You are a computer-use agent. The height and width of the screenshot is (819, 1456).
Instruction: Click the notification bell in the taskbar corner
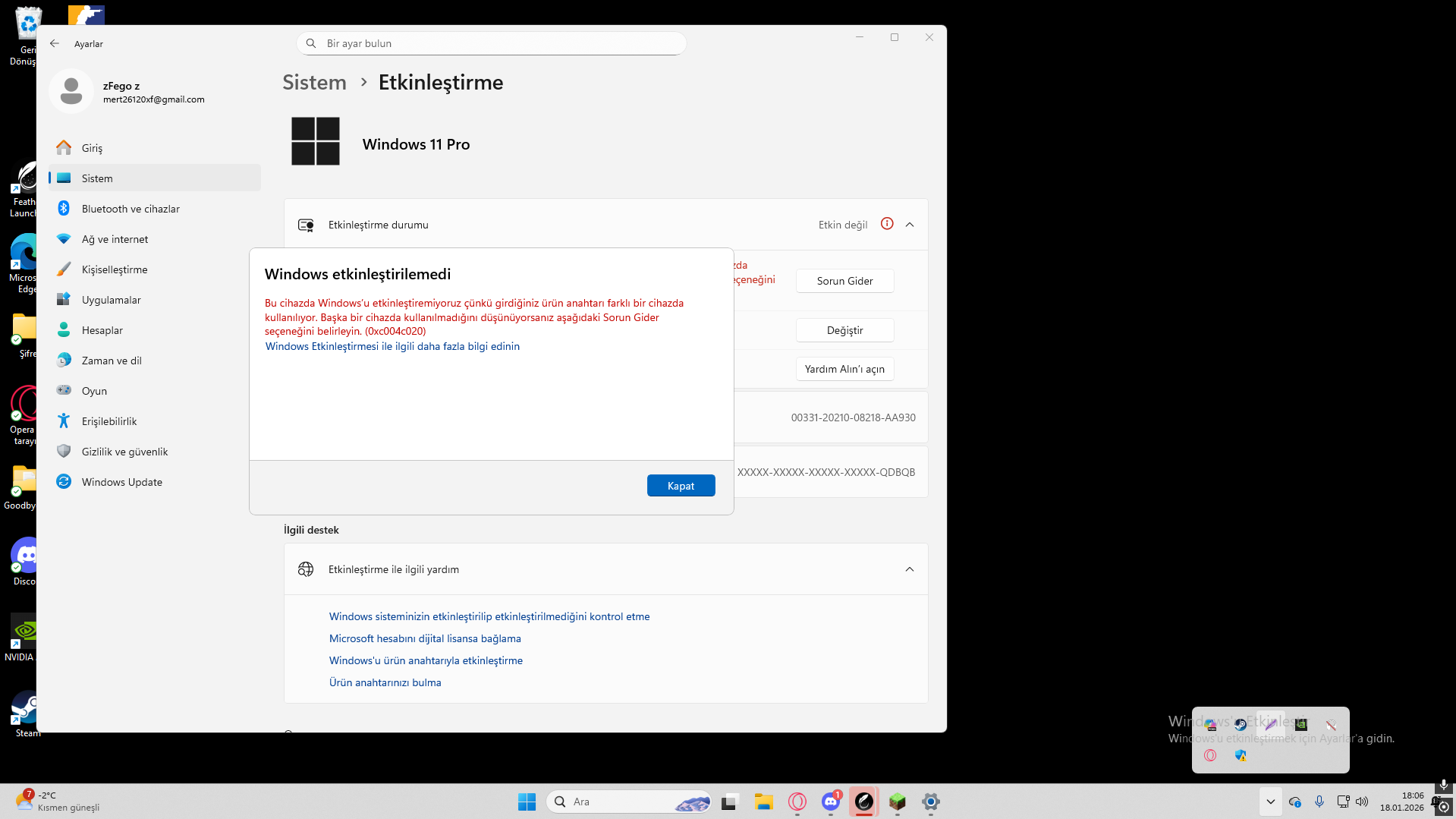(1436, 802)
